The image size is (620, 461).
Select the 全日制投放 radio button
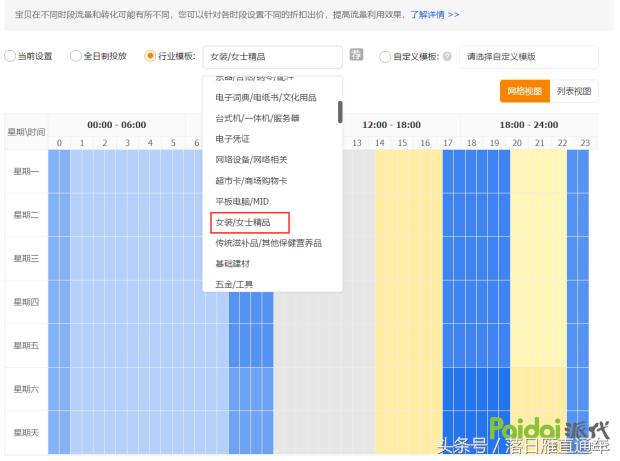pos(75,56)
